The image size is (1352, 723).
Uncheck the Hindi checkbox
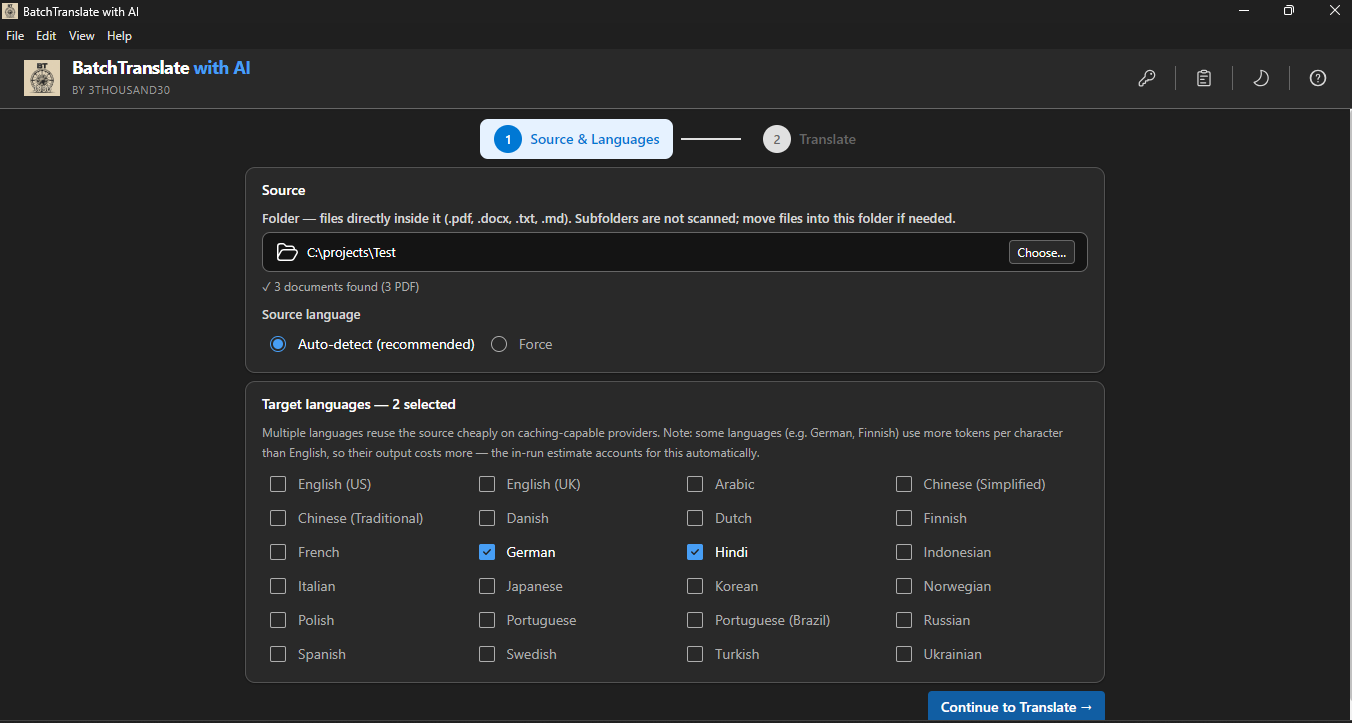pos(695,552)
